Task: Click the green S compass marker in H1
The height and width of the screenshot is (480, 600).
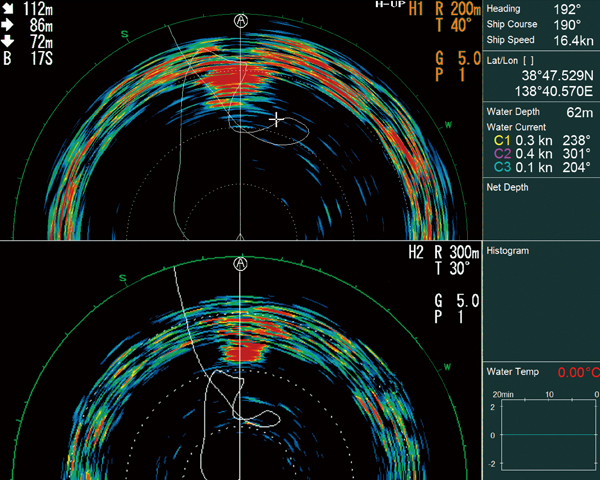Action: (x=125, y=34)
